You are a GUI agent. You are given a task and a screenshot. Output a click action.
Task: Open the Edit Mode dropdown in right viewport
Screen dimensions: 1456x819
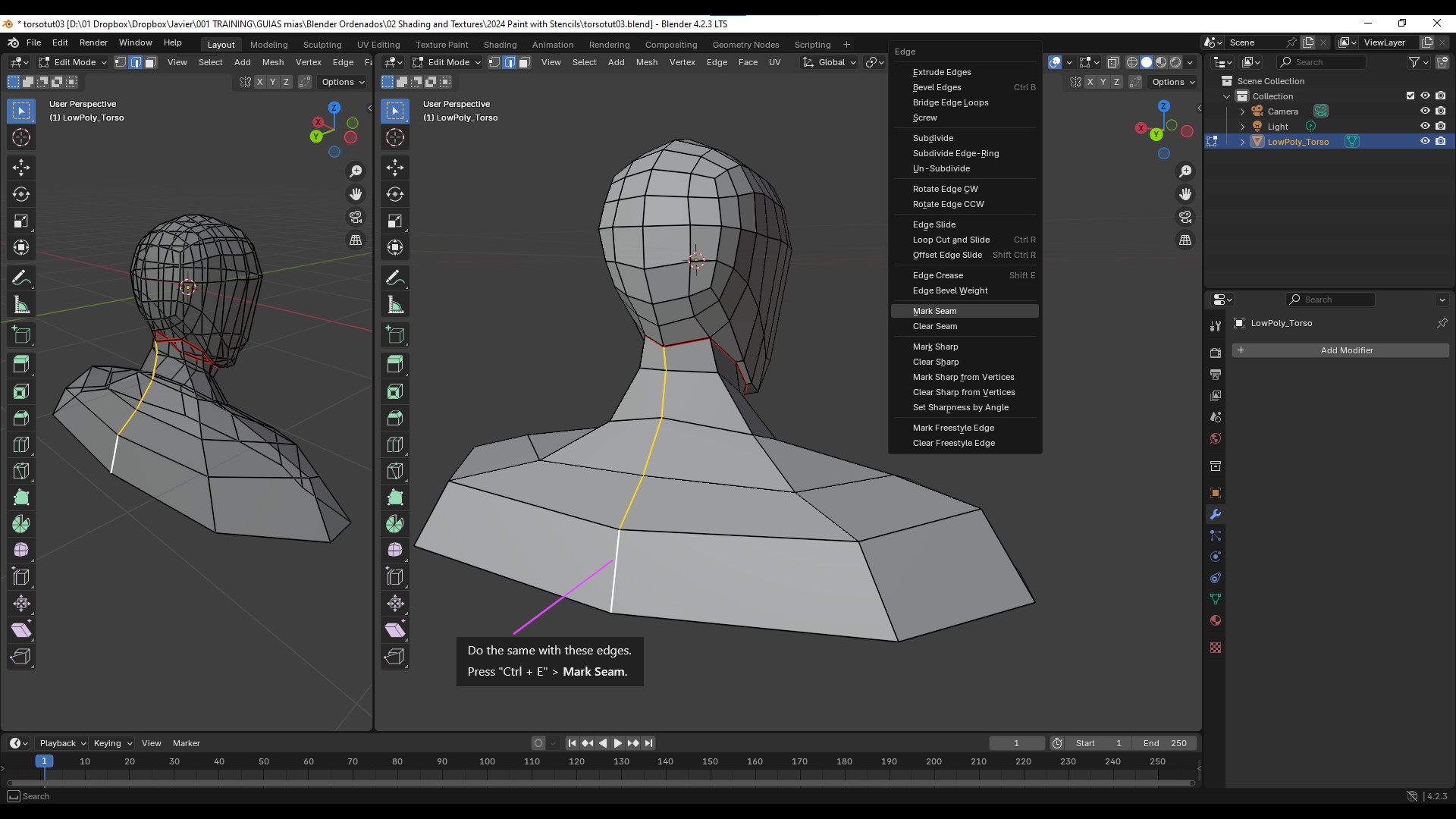(x=447, y=62)
